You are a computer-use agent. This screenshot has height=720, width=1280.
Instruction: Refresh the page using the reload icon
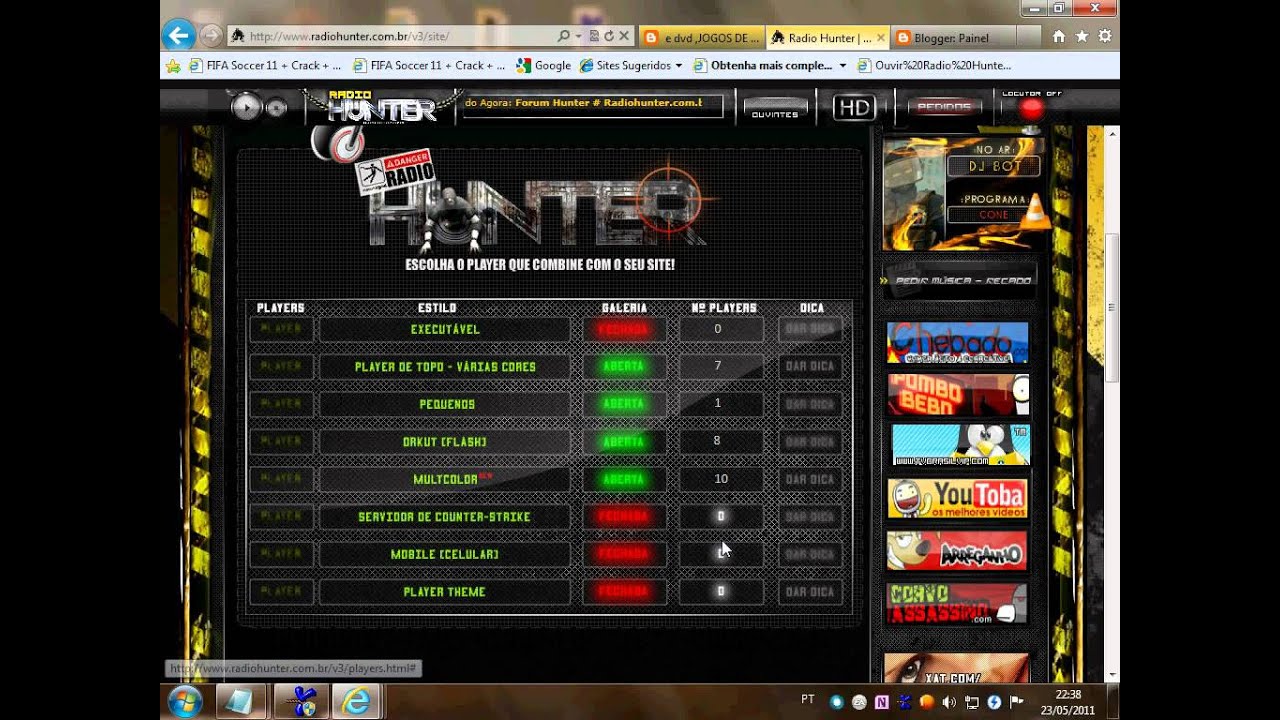coord(609,36)
